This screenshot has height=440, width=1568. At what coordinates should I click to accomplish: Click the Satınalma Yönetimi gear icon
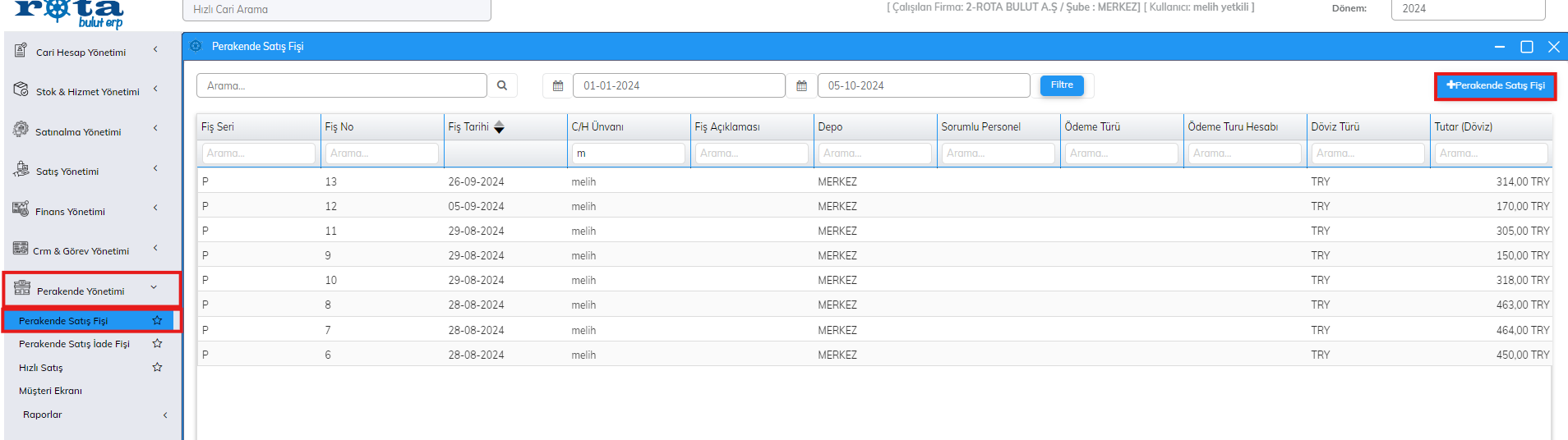(21, 130)
